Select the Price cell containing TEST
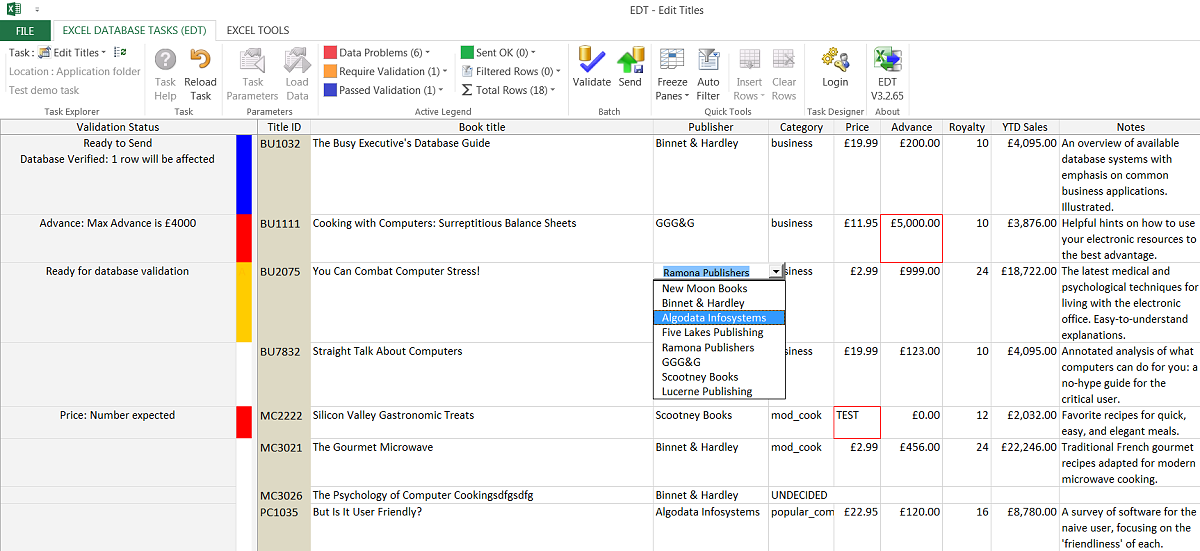Image resolution: width=1200 pixels, height=551 pixels. click(857, 422)
